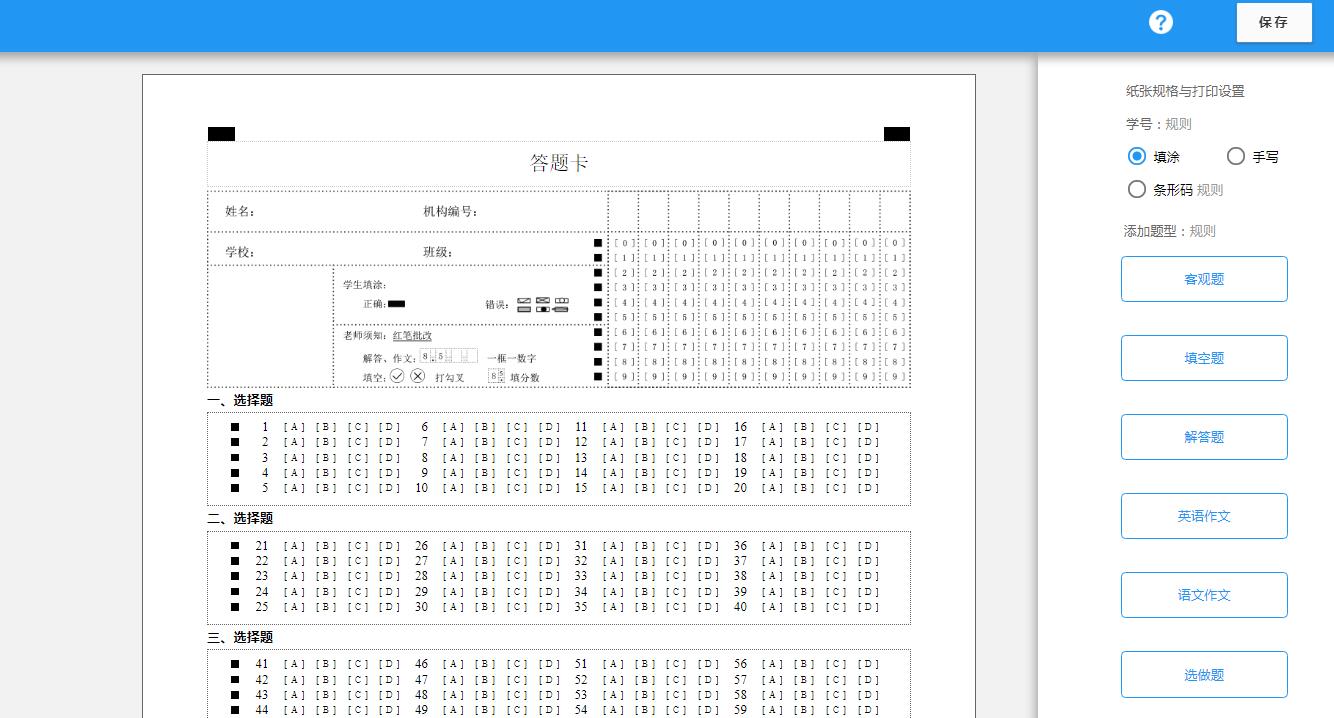This screenshot has width=1334, height=718.
Task: Select the 填涂 radio option
Action: coord(1137,156)
